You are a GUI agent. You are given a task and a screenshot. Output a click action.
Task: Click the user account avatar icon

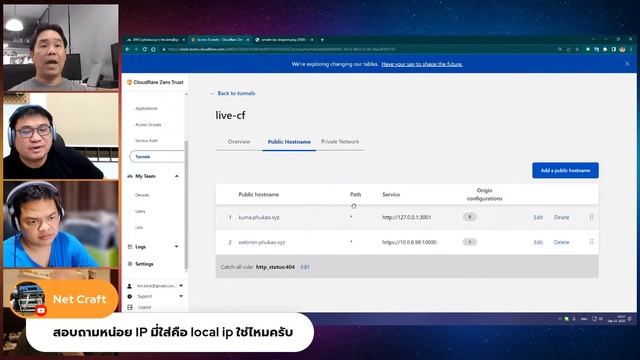click(130, 286)
